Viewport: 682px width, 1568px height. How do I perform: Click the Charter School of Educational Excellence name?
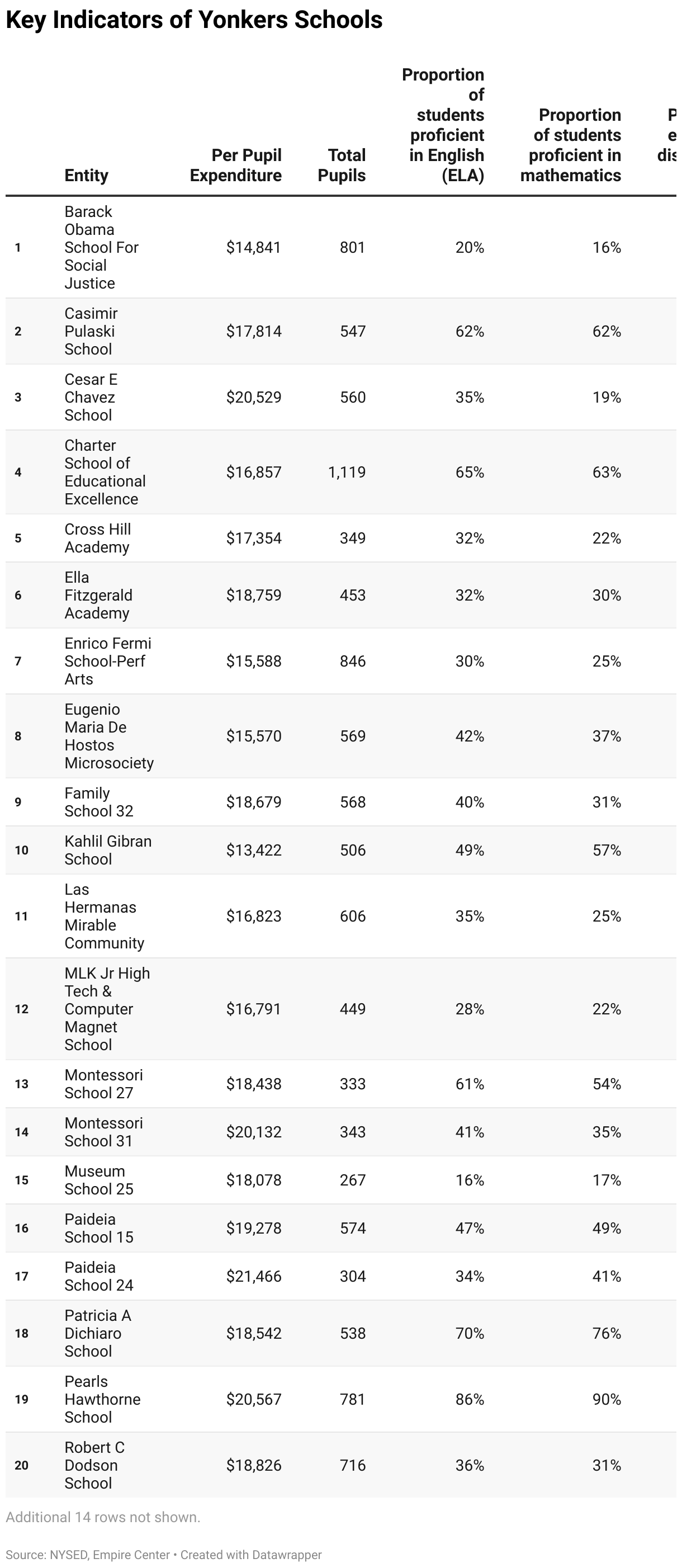tap(105, 473)
